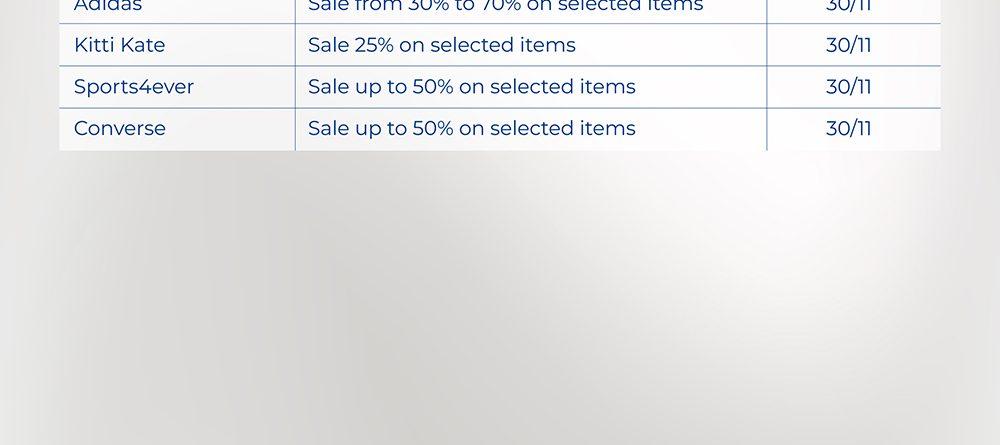This screenshot has height=445, width=1000.
Task: Select the 30/11 date in Converse row
Action: (x=848, y=129)
